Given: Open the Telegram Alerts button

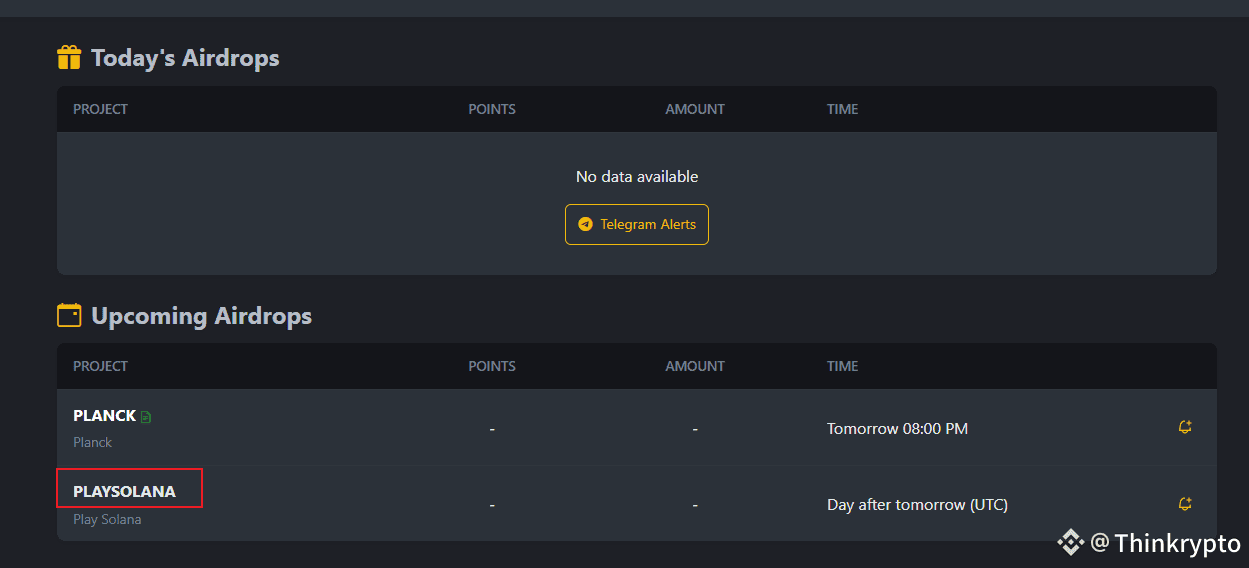Looking at the screenshot, I should pos(637,225).
